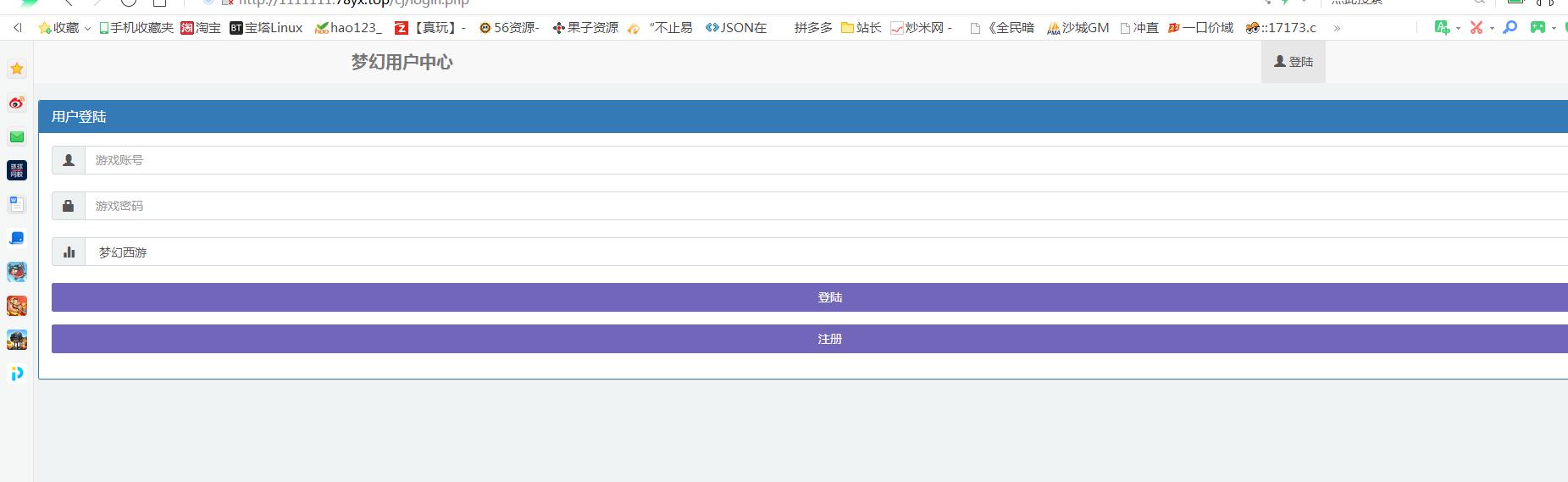Expand the 收藏 favorites dropdown arrow
This screenshot has height=482, width=1568.
pyautogui.click(x=87, y=29)
